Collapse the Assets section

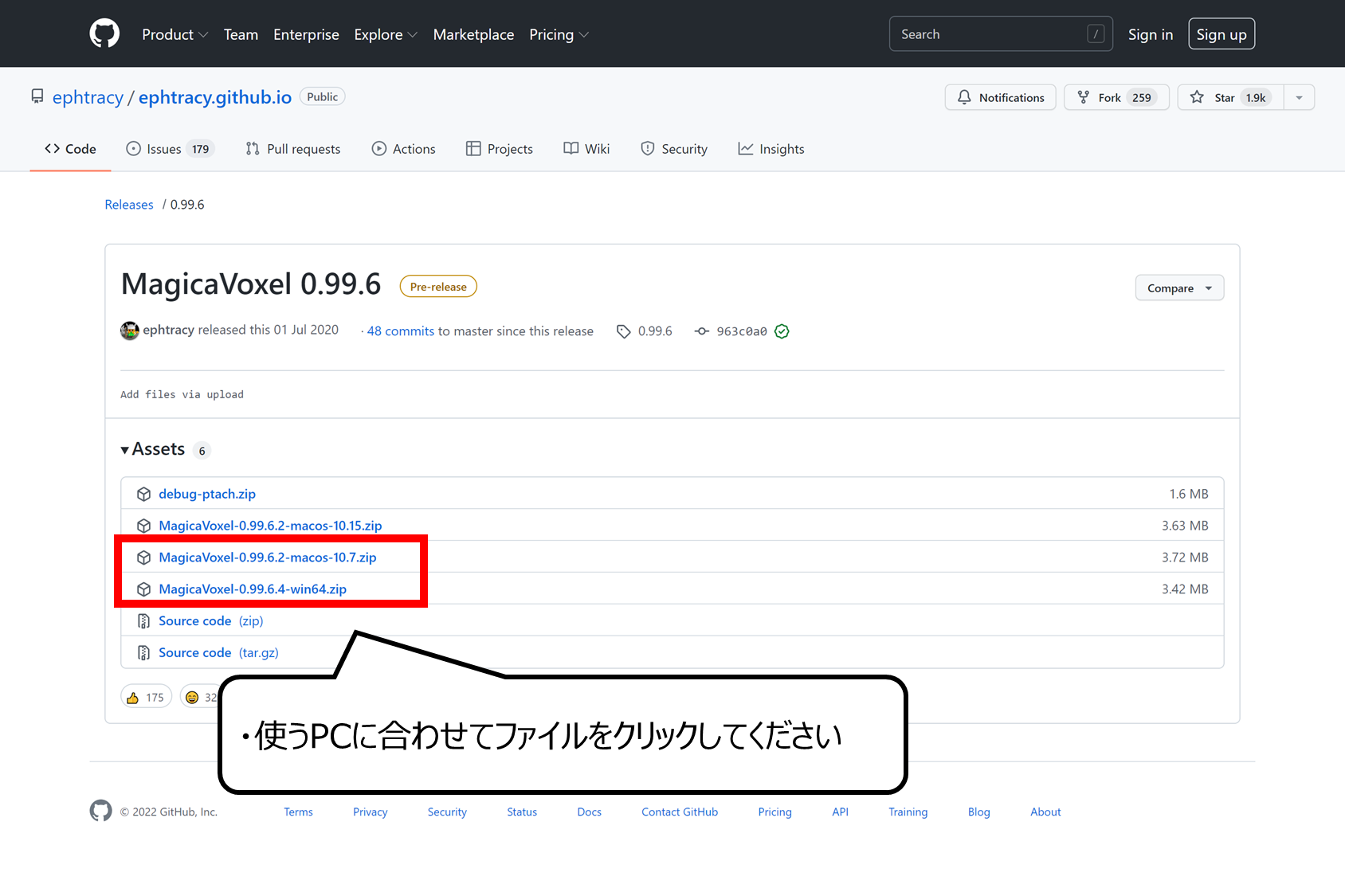click(153, 449)
